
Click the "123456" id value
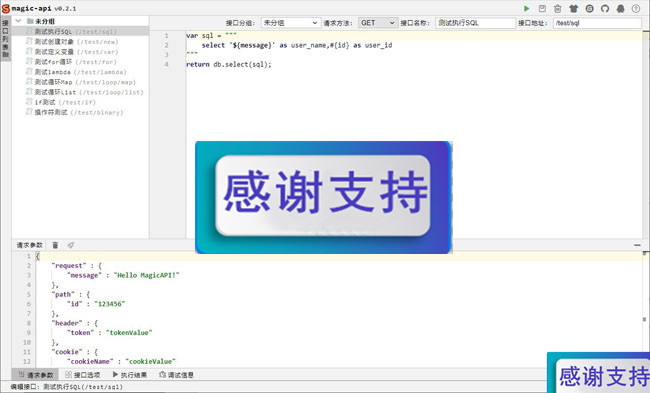(x=109, y=304)
